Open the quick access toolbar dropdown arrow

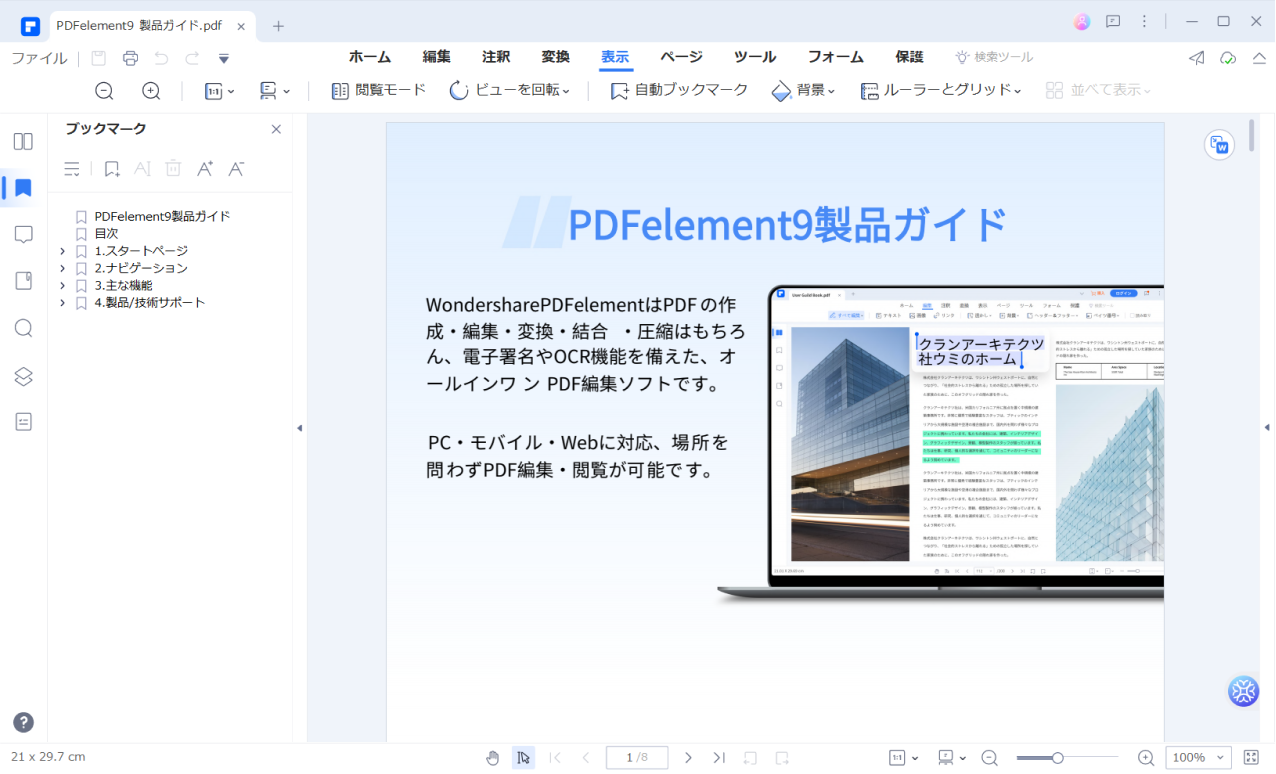(x=224, y=58)
